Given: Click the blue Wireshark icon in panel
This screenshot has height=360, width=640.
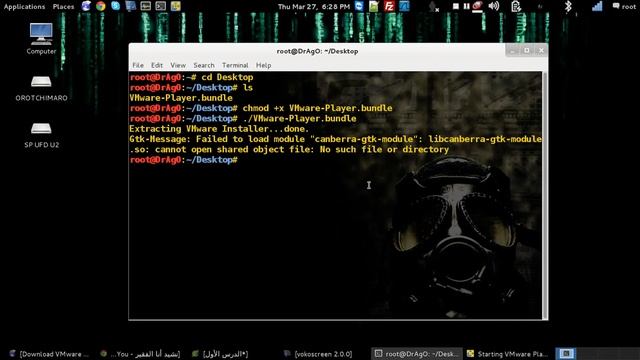Looking at the screenshot, I should coord(404,6).
